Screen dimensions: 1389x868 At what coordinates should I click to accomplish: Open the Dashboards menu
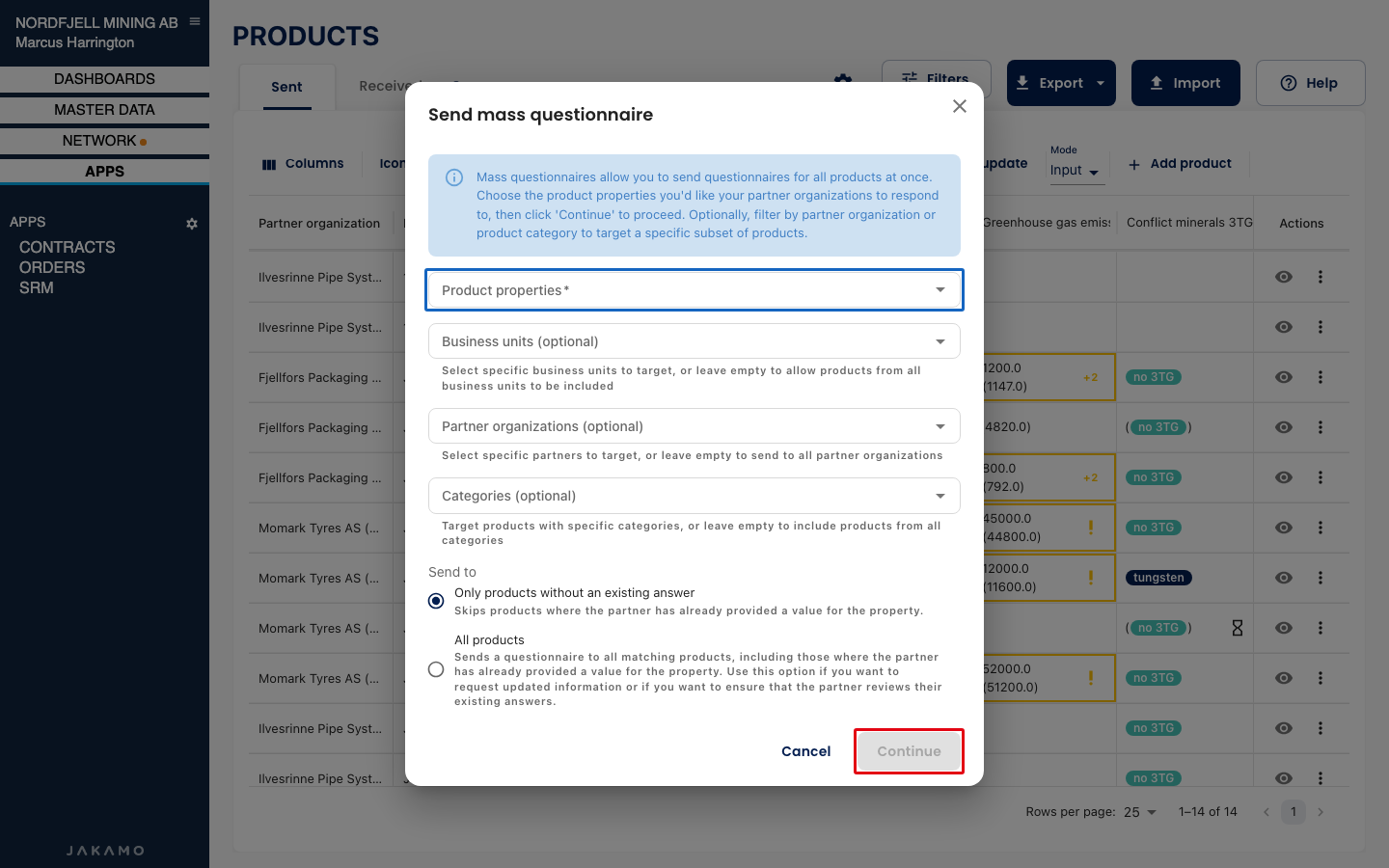104,79
